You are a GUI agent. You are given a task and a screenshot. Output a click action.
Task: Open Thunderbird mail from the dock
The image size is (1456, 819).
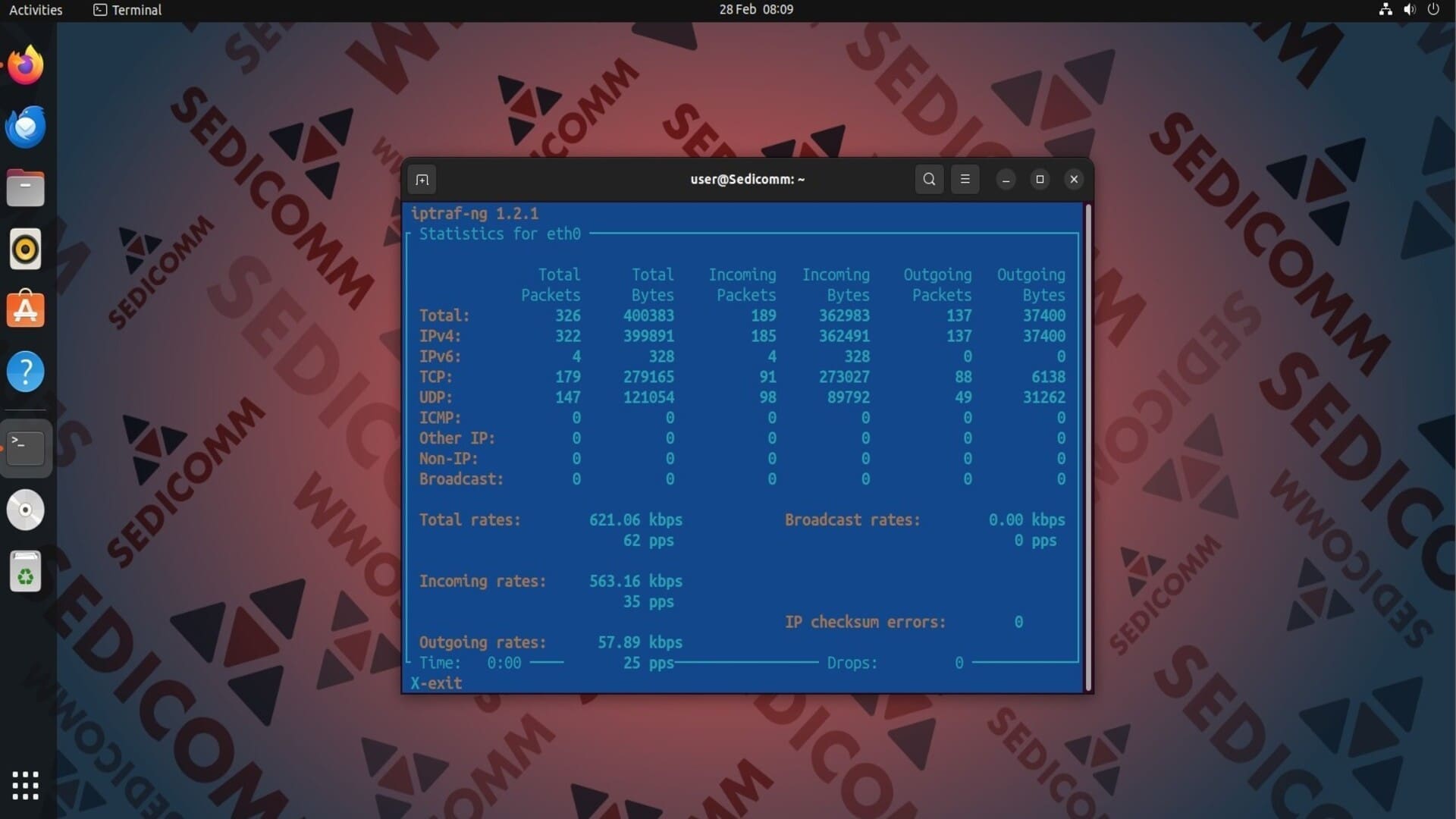pyautogui.click(x=26, y=127)
